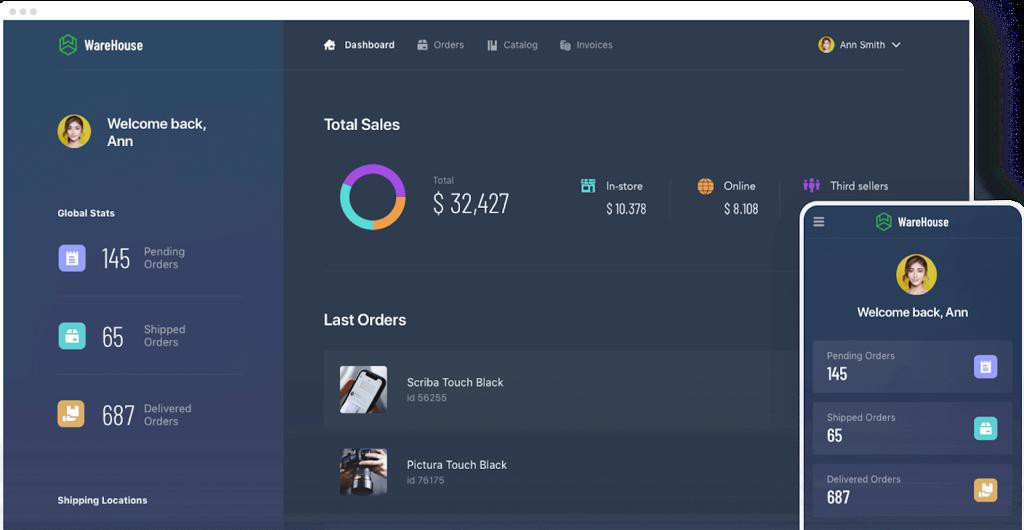Click the Ann Smith user name
1024x530 pixels.
(862, 45)
